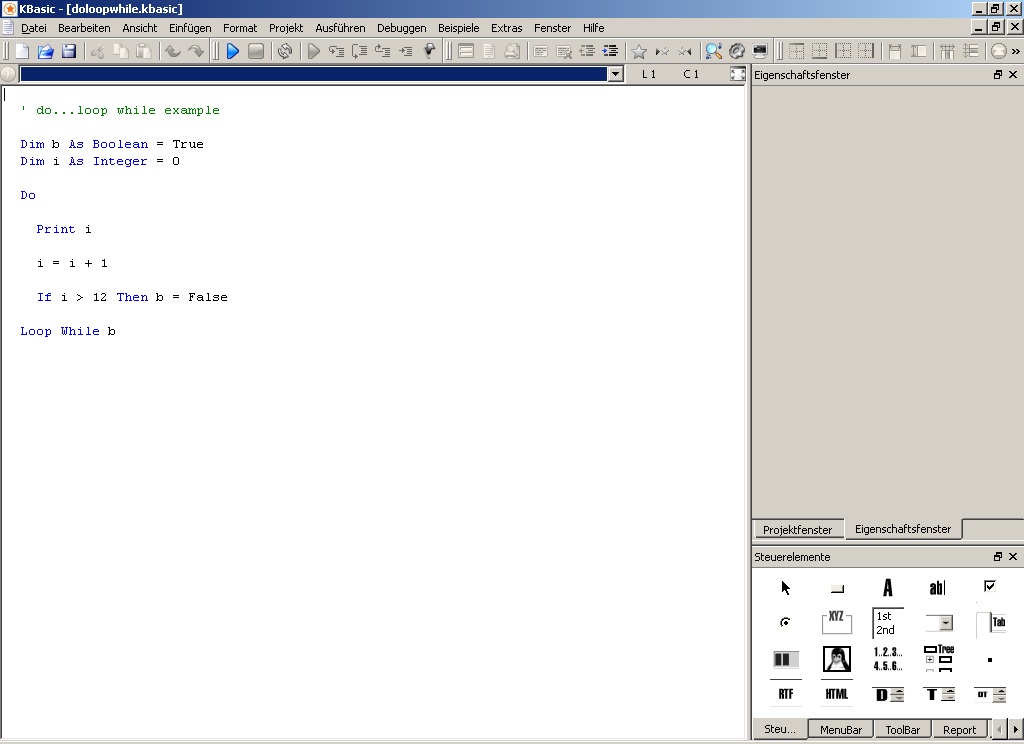Image resolution: width=1024 pixels, height=744 pixels.
Task: Open the blue dropdown above the editor
Action: click(x=615, y=74)
